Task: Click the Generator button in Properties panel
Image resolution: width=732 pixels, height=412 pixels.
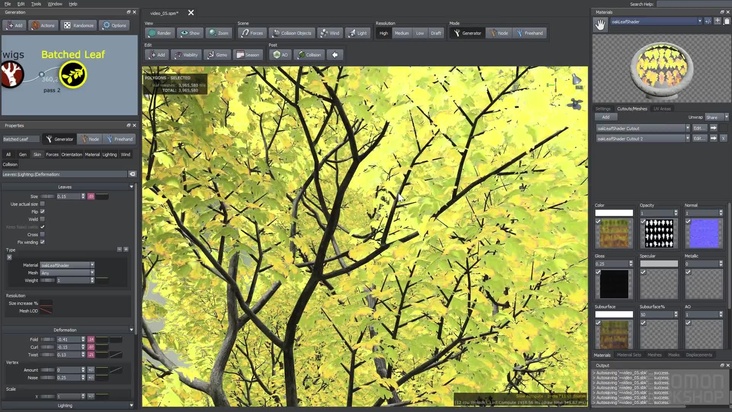Action: tap(59, 139)
